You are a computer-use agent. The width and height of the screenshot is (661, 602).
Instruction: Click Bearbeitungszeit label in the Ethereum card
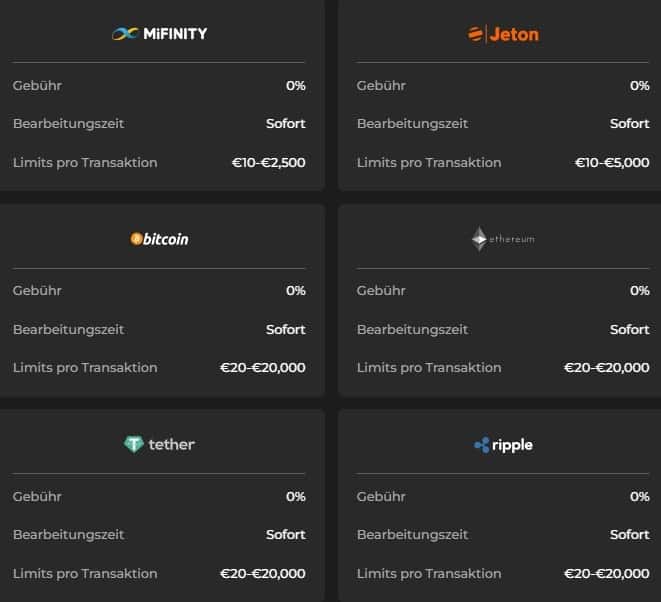pyautogui.click(x=413, y=329)
